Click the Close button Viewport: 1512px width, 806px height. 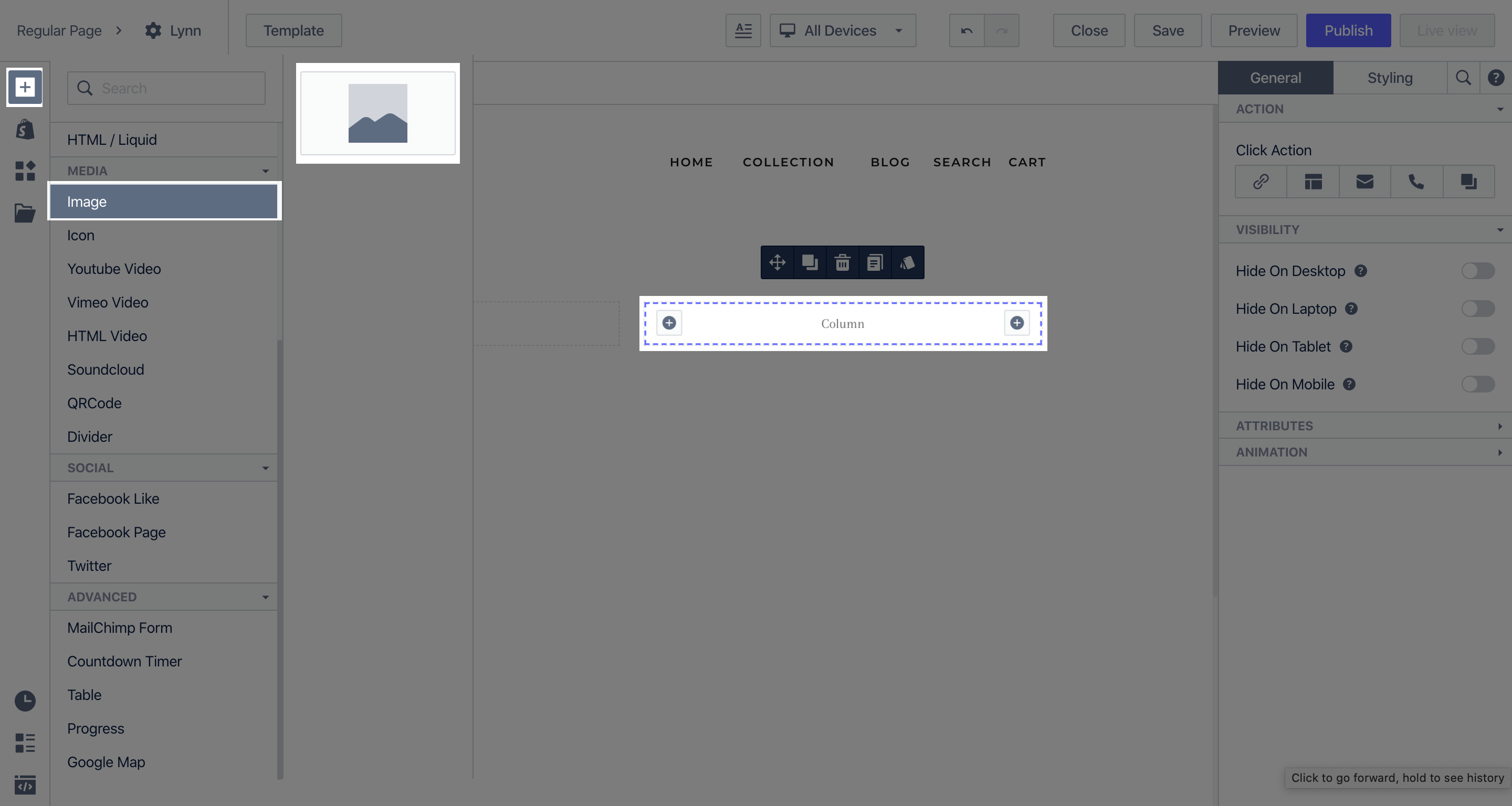[1089, 30]
